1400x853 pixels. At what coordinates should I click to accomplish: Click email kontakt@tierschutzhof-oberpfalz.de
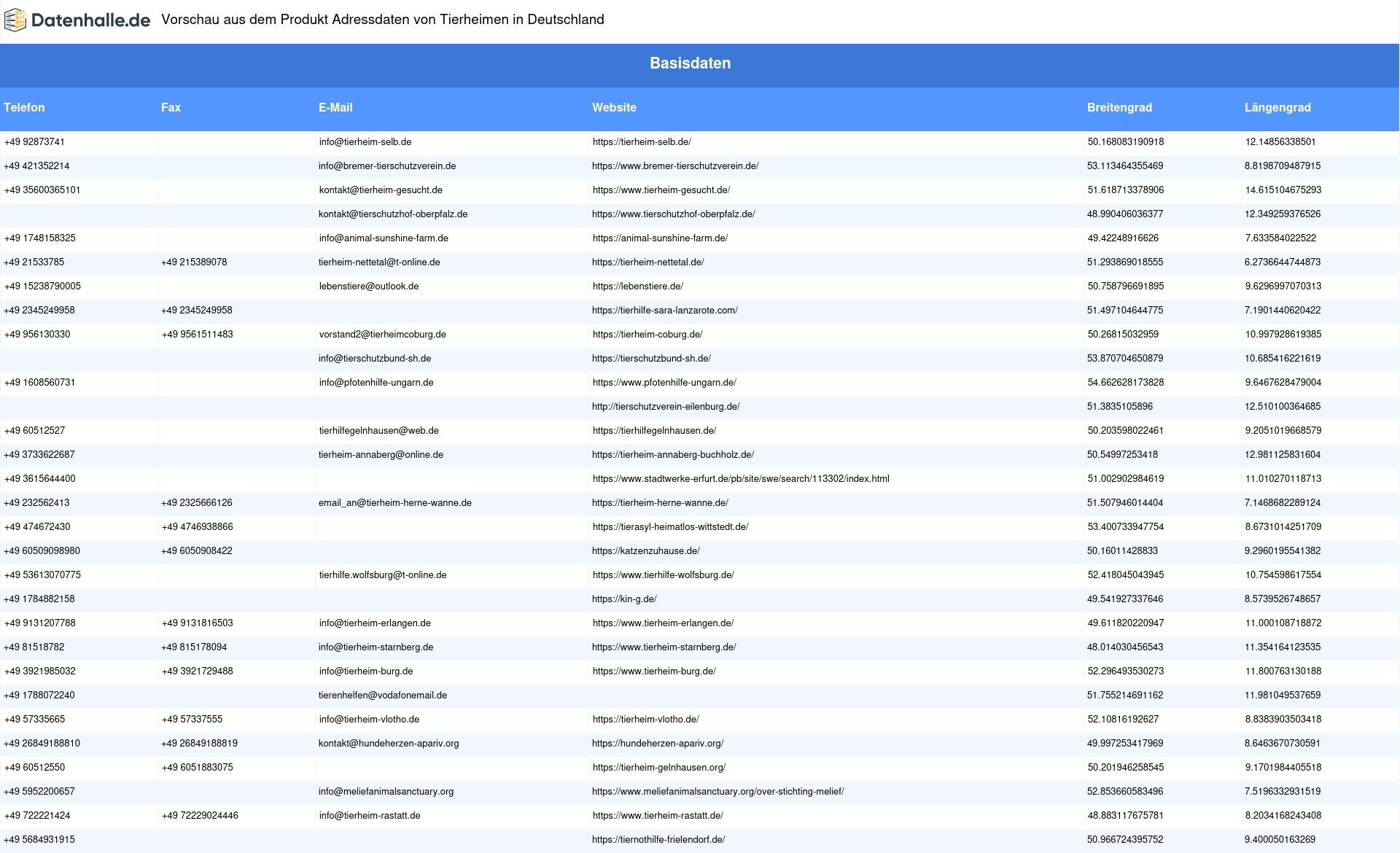[x=393, y=214]
